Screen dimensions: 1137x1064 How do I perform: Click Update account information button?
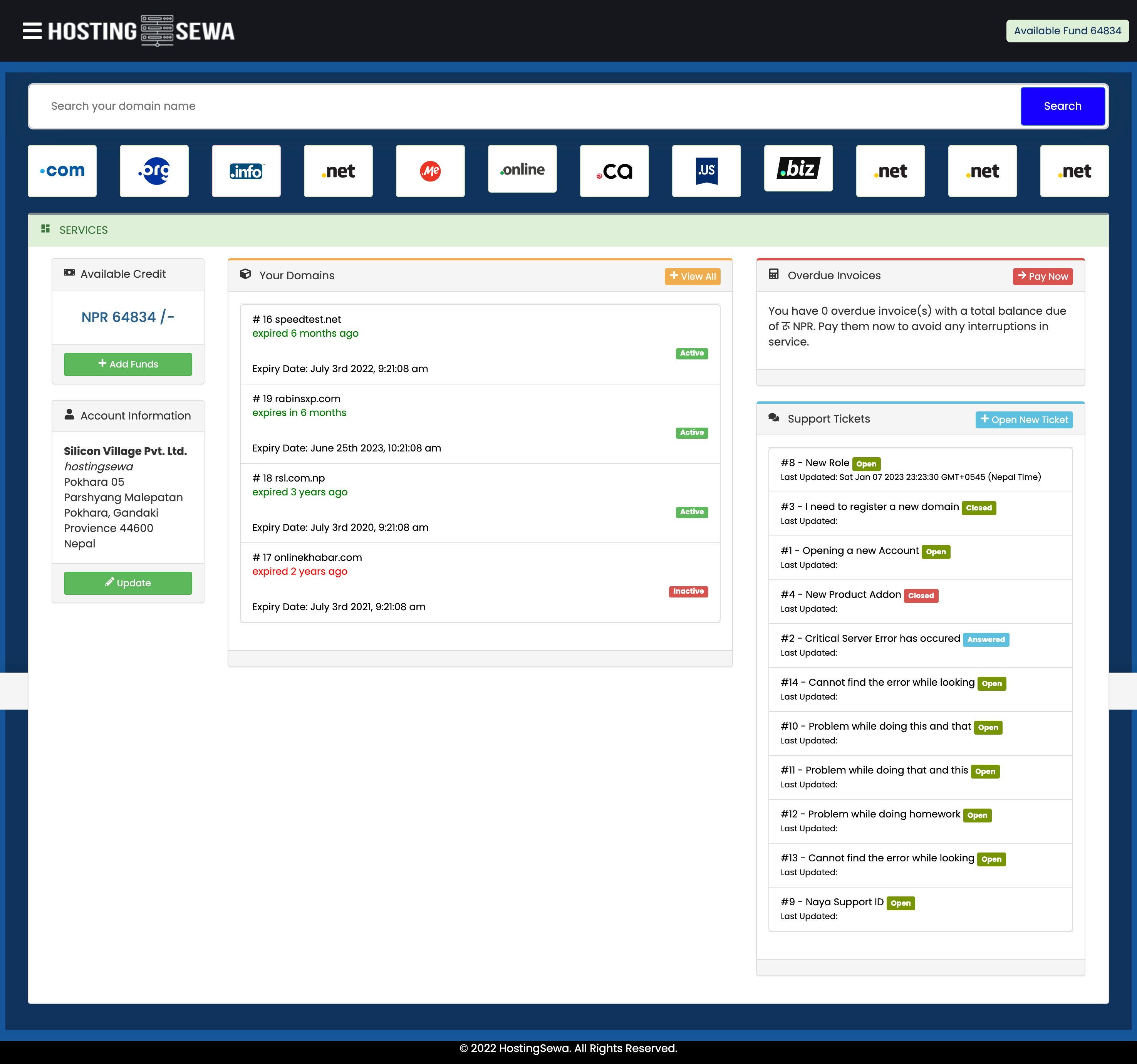click(127, 583)
